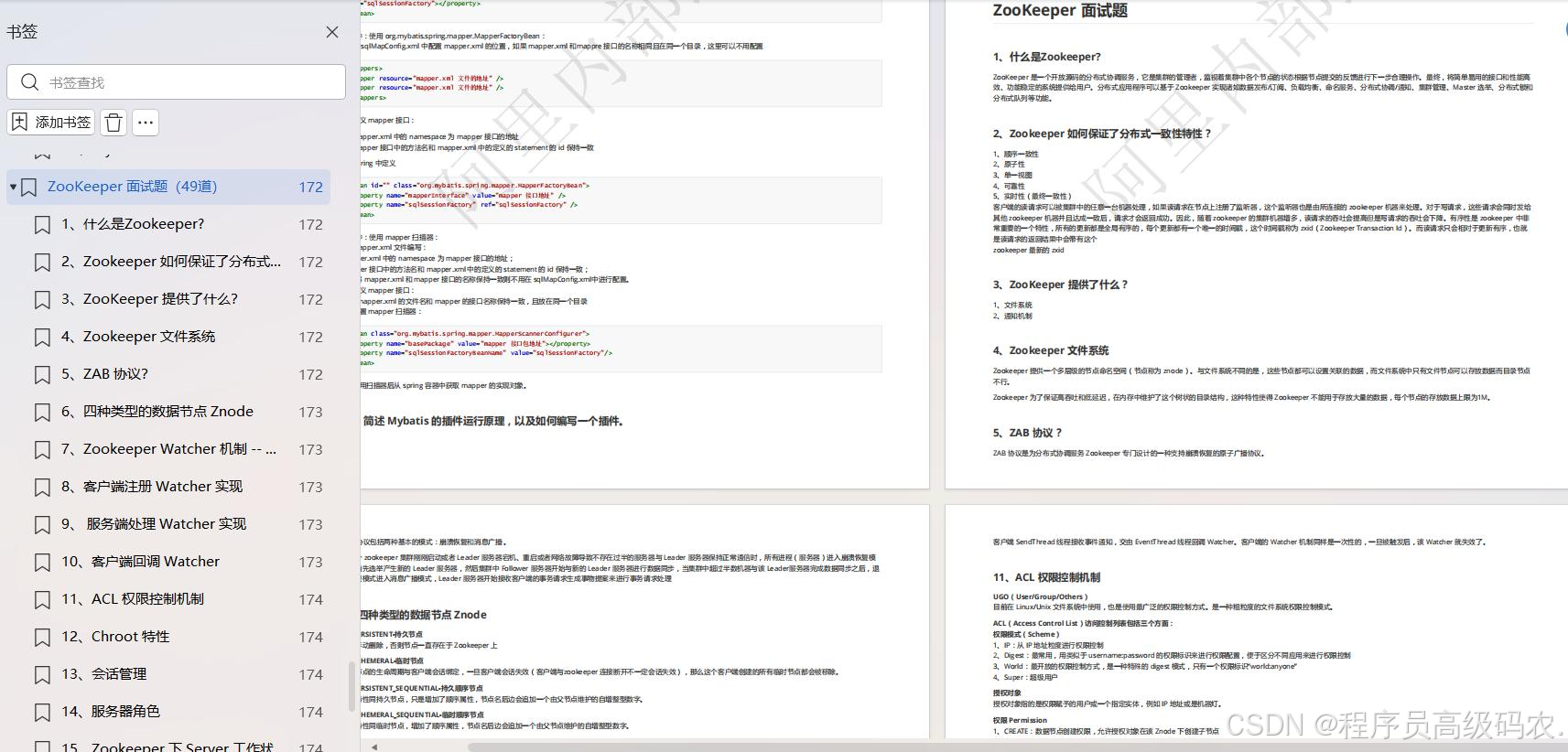Click heading 3、ZooKeeper 提供了什么? in the page
The height and width of the screenshot is (752, 1568).
[x=1060, y=285]
